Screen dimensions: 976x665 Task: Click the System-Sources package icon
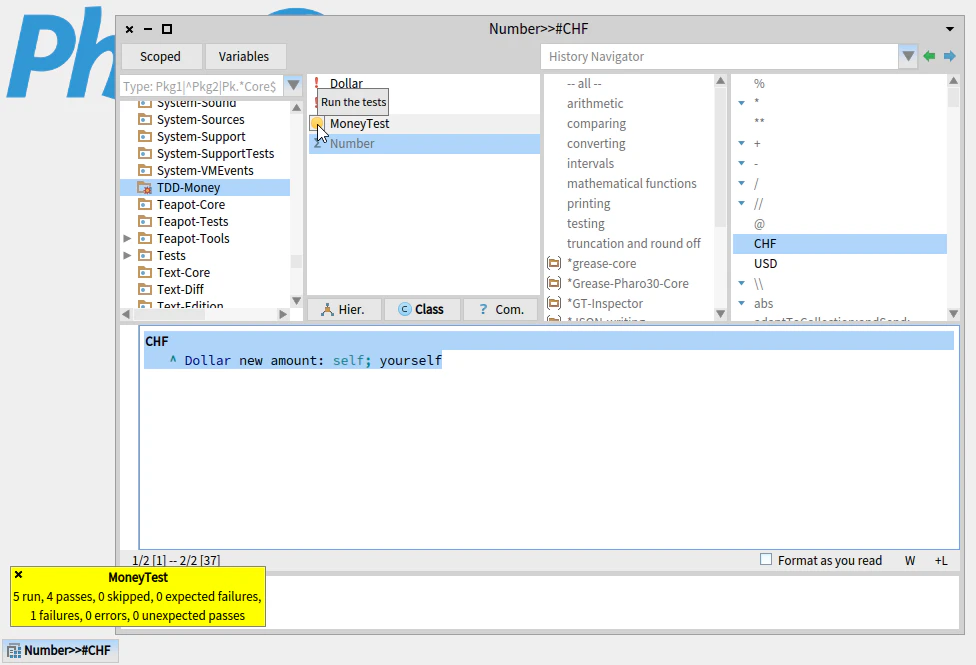click(144, 120)
